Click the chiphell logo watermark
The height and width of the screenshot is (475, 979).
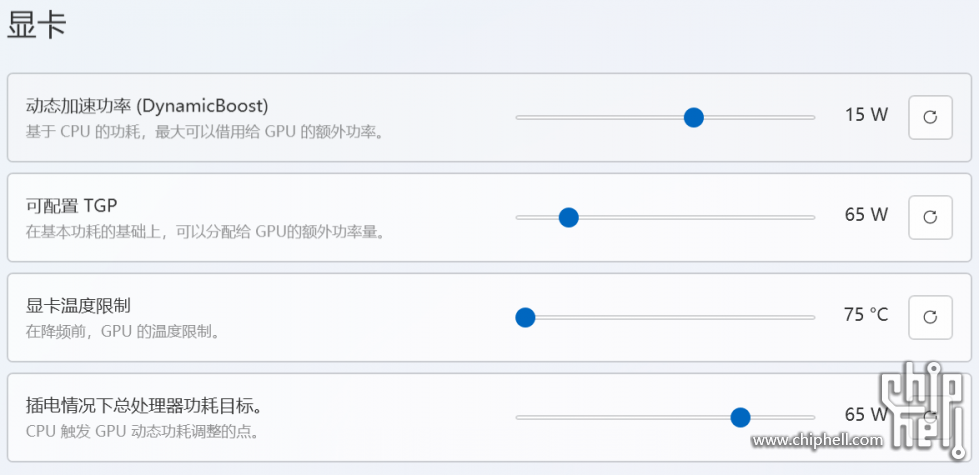(927, 411)
